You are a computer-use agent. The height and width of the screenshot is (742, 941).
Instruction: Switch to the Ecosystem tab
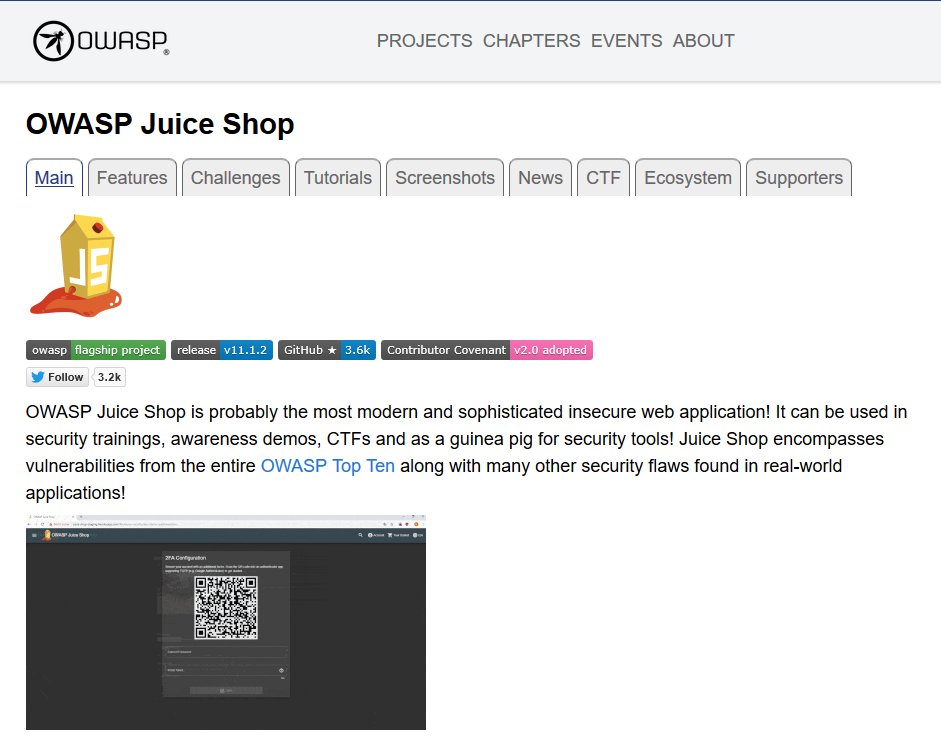coord(688,178)
